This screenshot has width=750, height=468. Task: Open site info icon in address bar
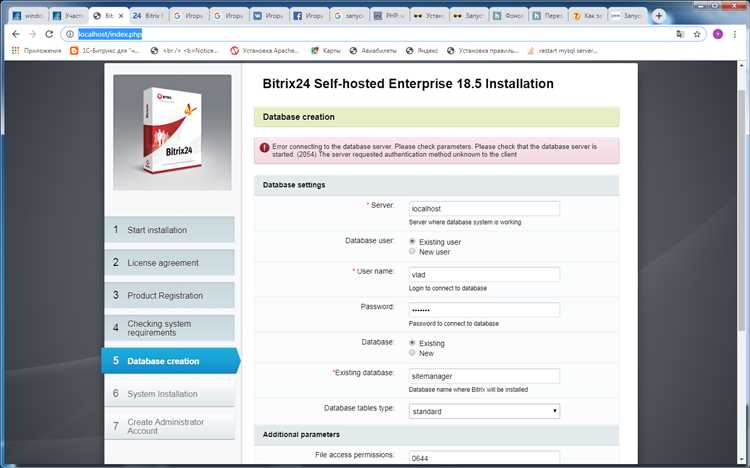click(70, 34)
